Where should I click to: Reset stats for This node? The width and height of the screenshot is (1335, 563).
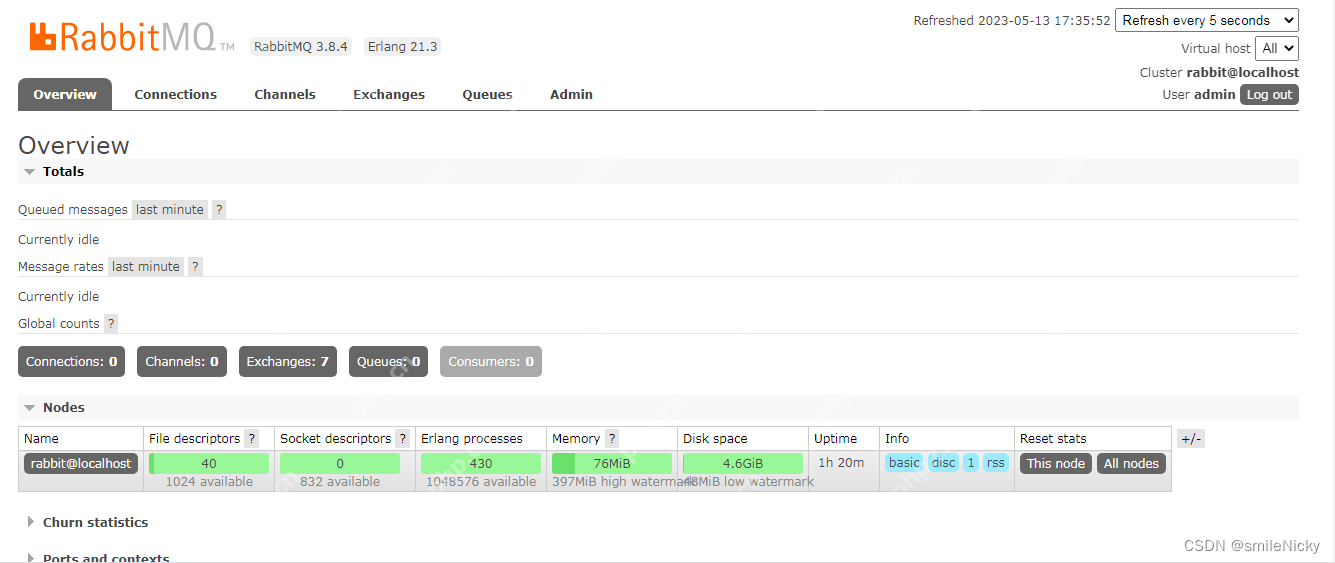(x=1056, y=464)
